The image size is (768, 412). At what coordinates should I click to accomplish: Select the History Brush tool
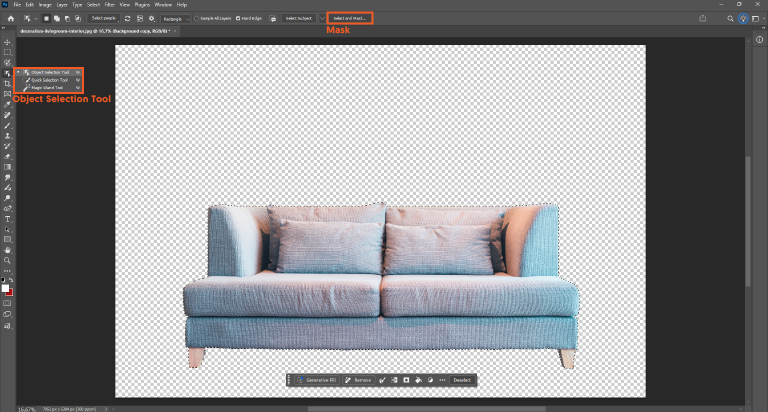(x=7, y=146)
